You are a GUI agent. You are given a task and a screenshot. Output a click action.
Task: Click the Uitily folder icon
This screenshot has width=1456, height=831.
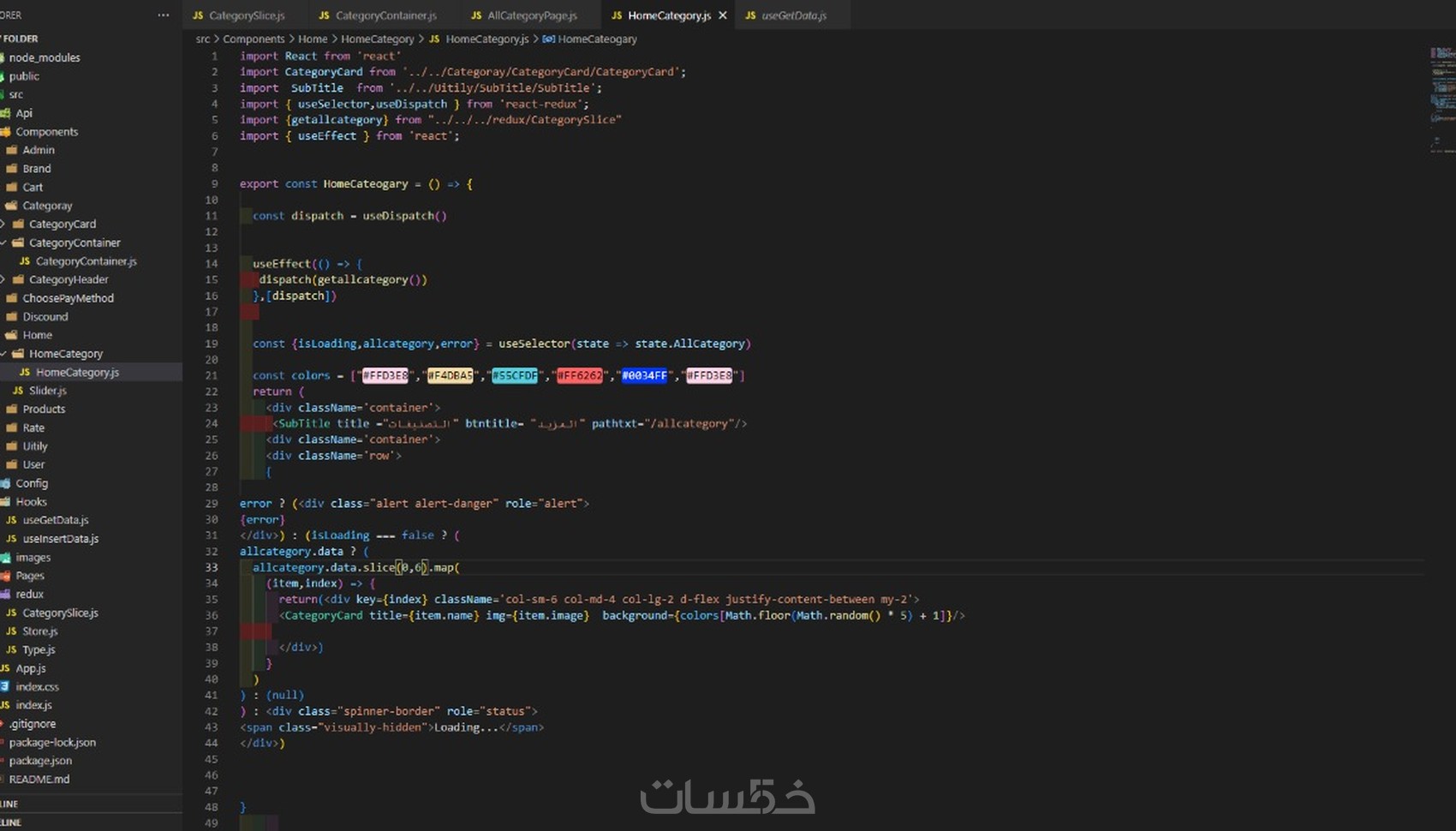(12, 446)
